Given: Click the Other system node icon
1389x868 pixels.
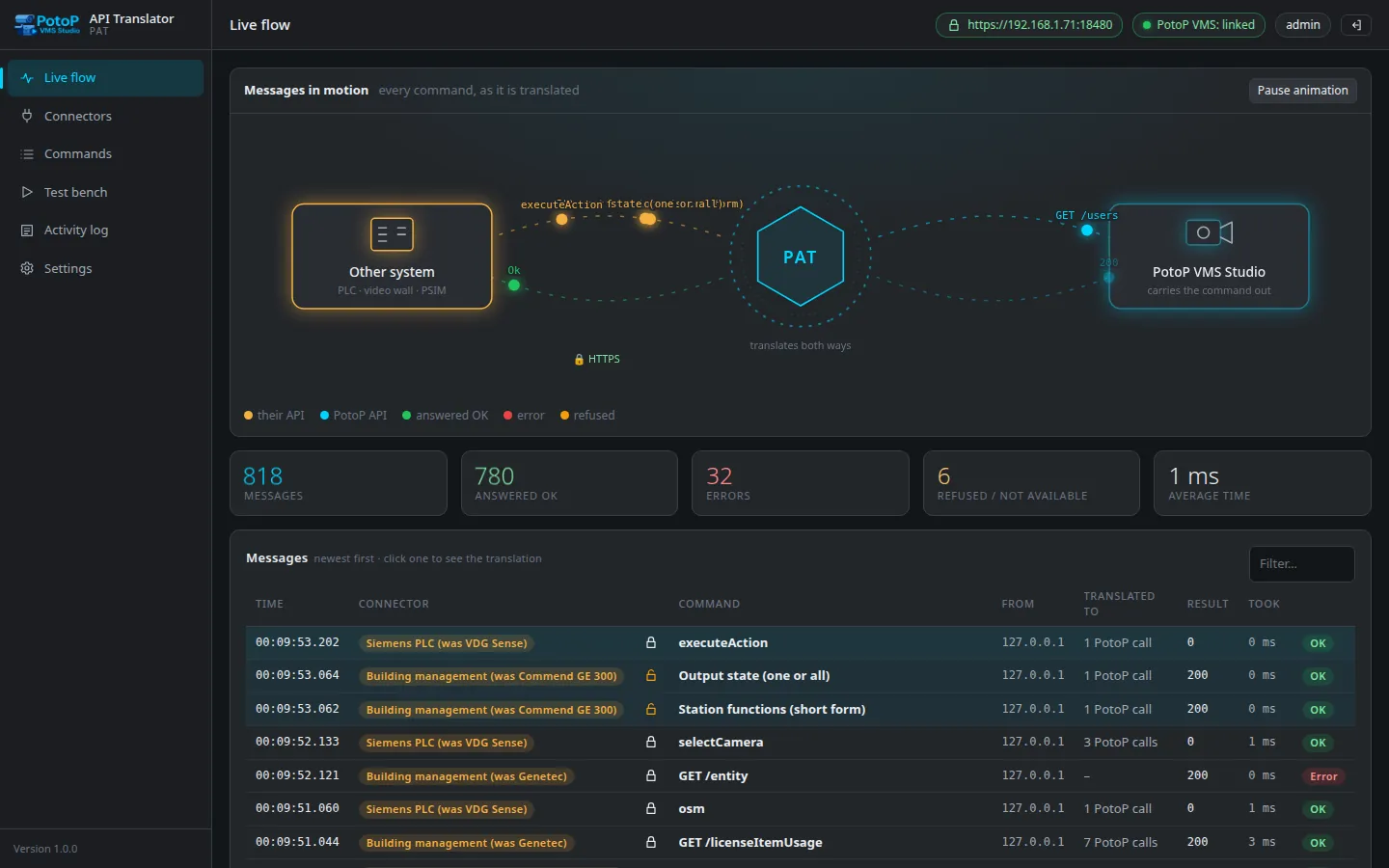Looking at the screenshot, I should pyautogui.click(x=392, y=234).
